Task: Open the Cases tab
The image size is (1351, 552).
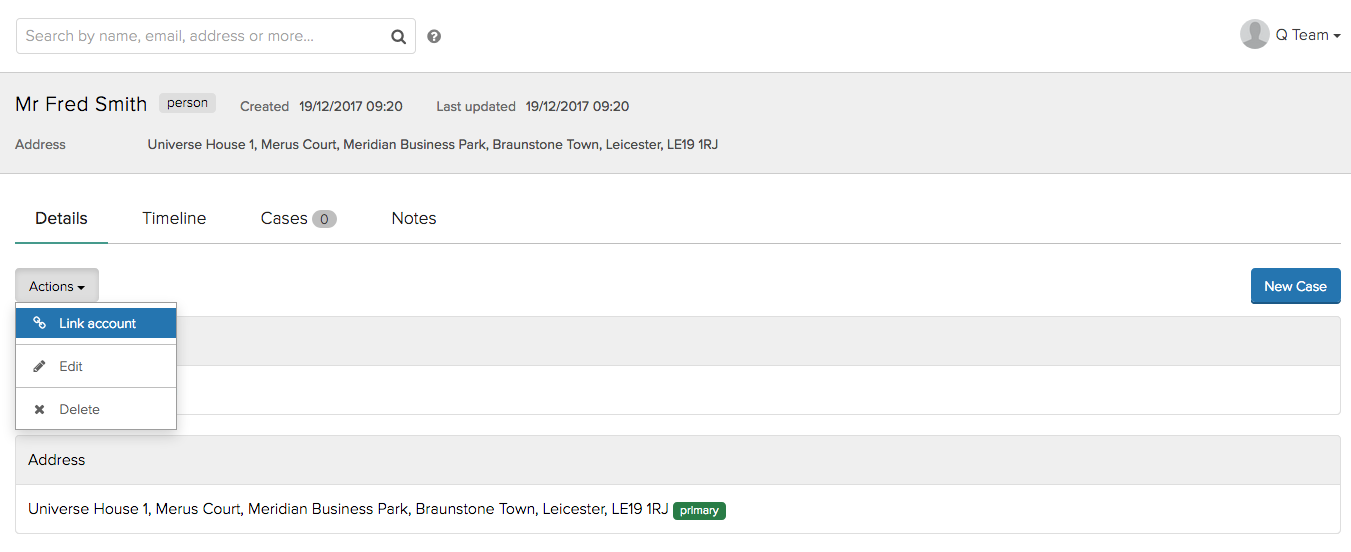Action: pos(298,218)
